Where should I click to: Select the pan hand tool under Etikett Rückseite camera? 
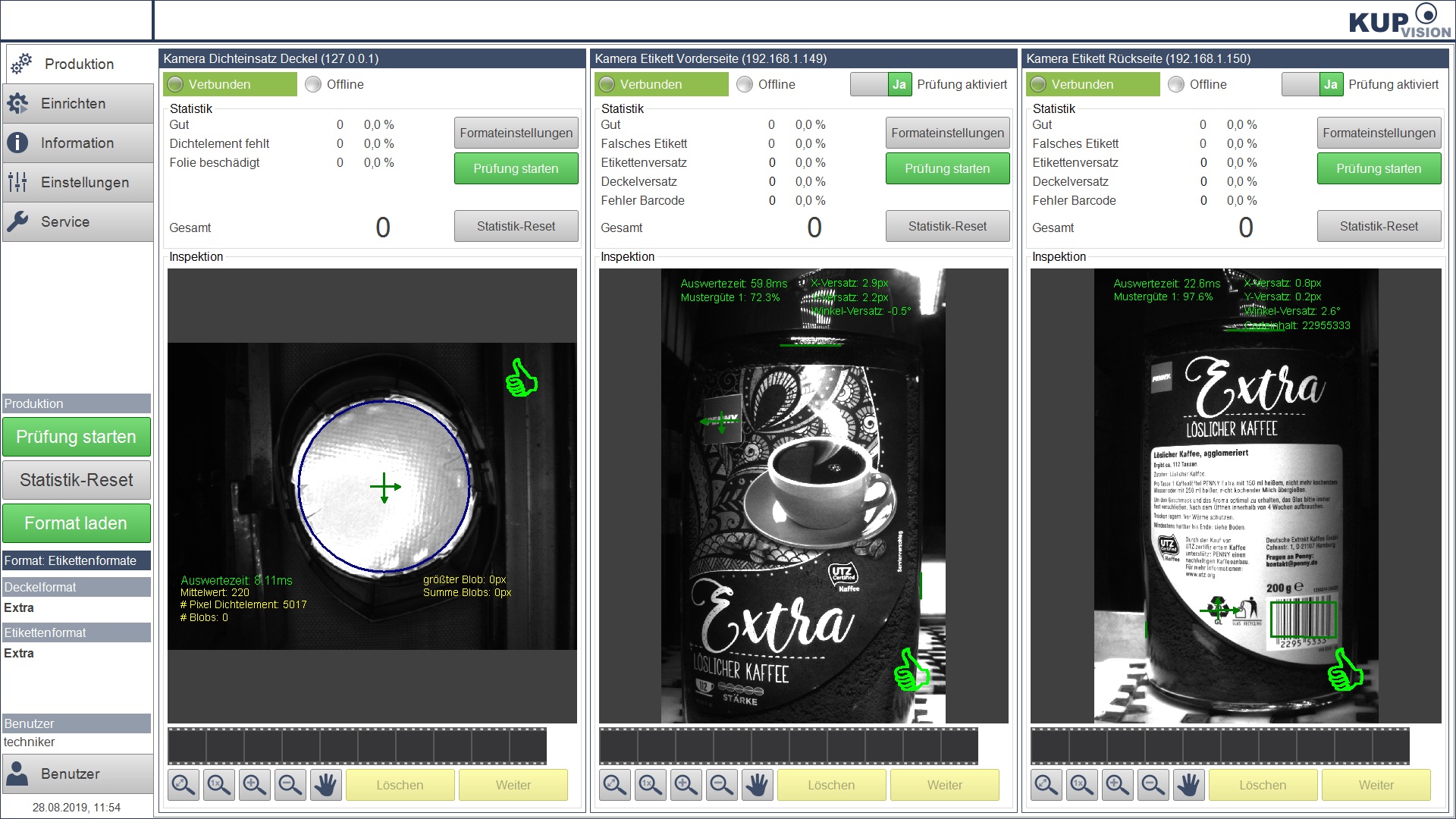(x=1189, y=785)
